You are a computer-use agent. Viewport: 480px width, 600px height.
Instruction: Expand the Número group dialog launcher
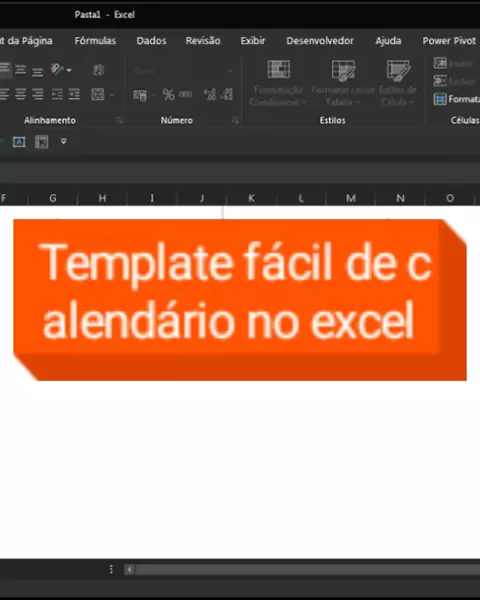(235, 121)
